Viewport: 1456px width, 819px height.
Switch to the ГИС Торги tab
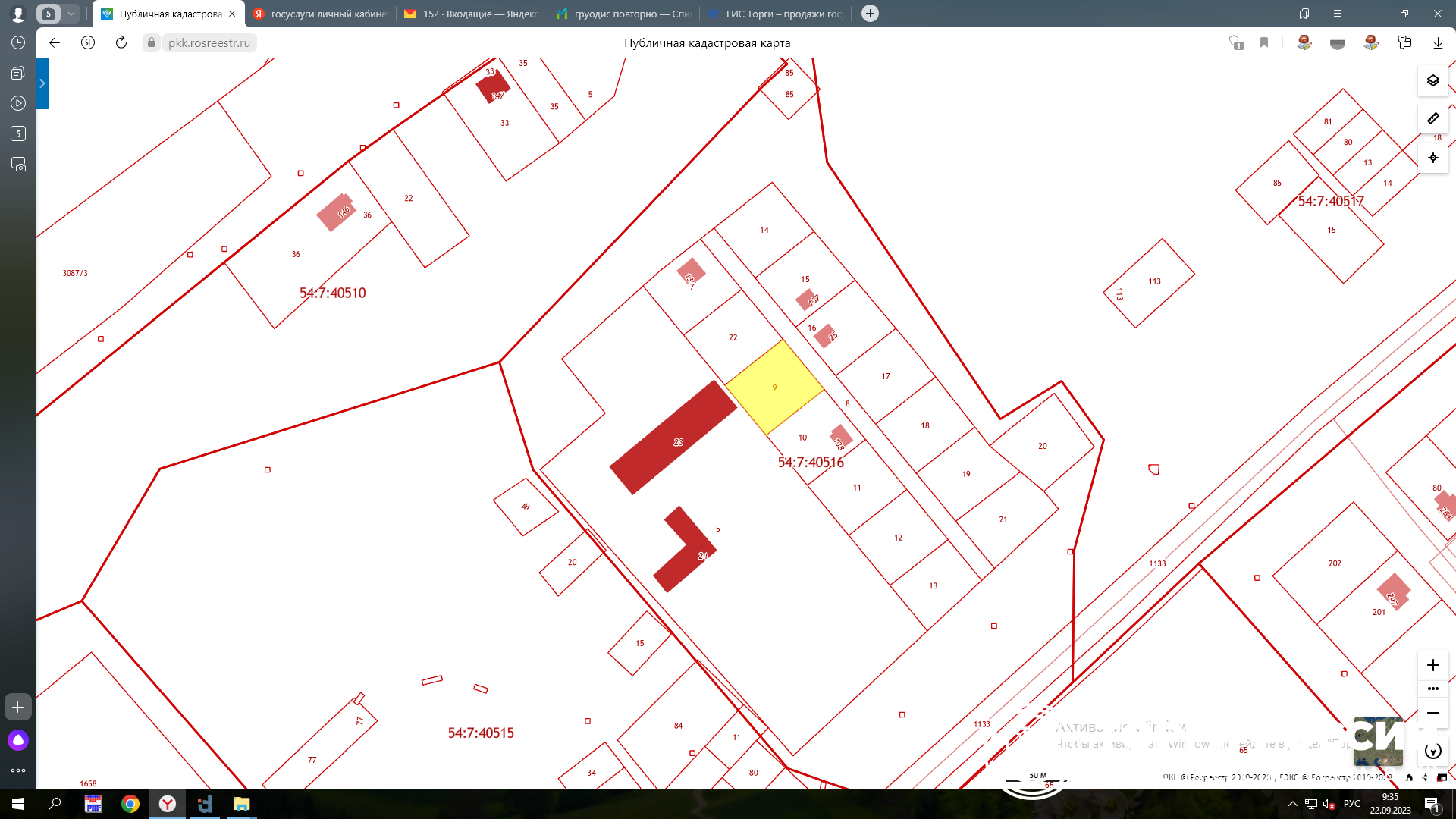click(775, 14)
